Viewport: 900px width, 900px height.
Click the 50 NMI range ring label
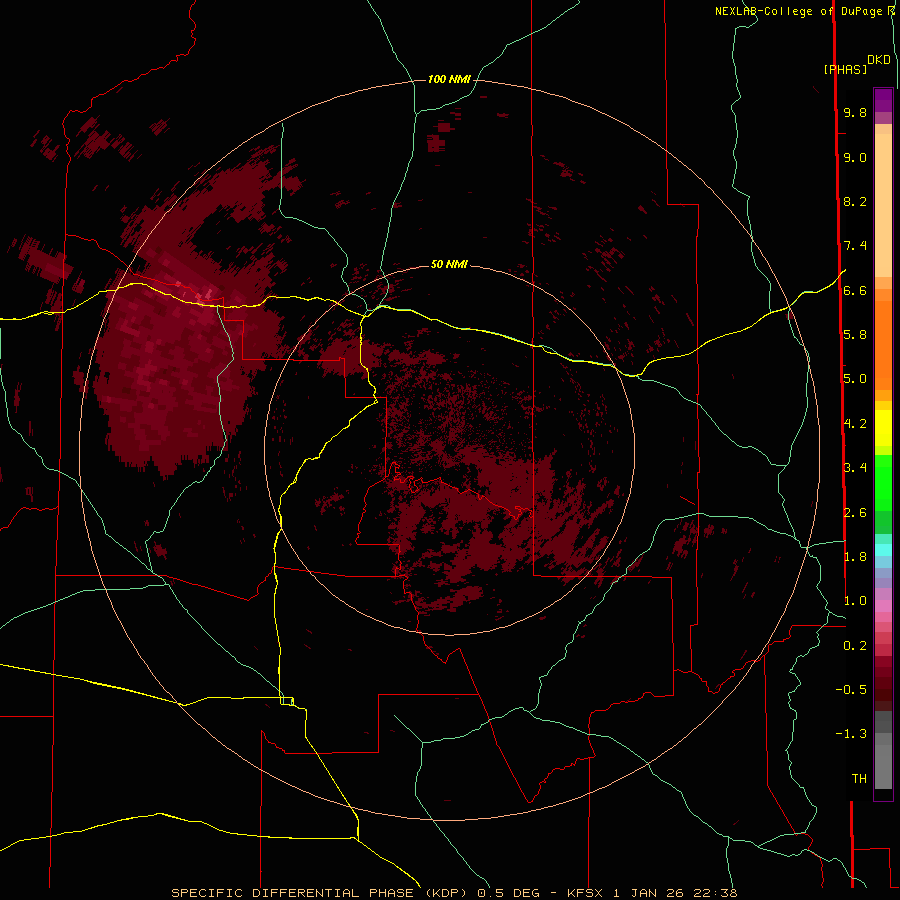click(449, 264)
